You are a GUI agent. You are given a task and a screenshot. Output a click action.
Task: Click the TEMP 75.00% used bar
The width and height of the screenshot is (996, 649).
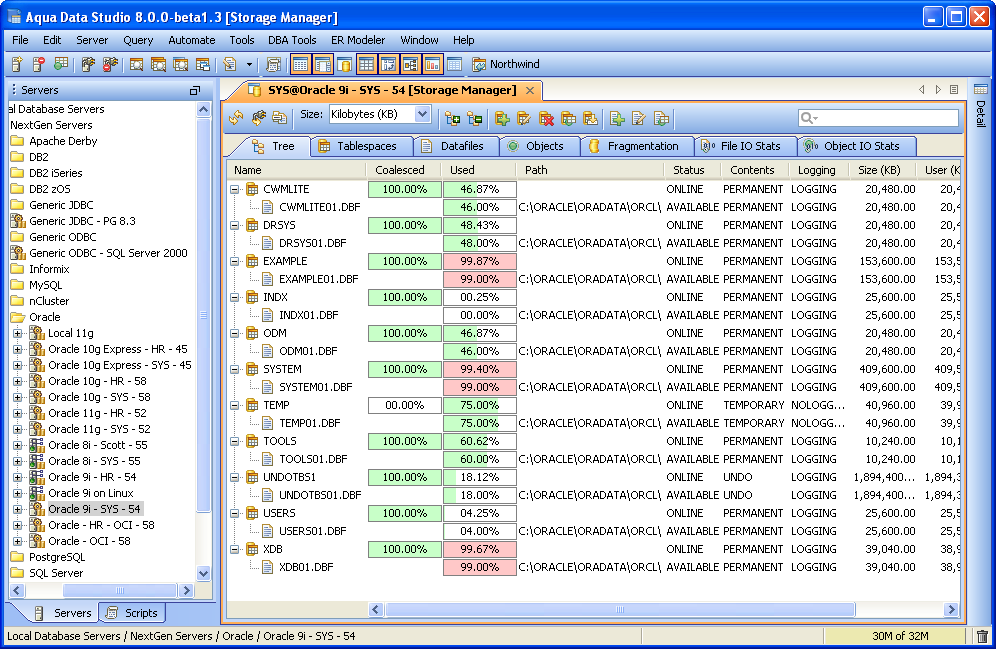(480, 405)
